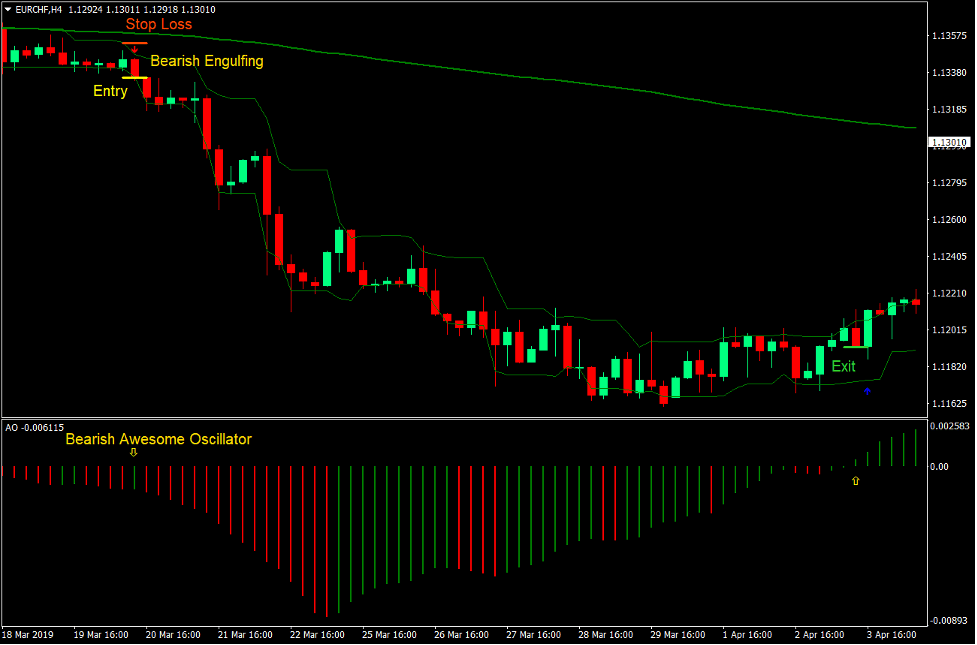977x645 pixels.
Task: Select the Bearish Awesome Oscillator arrow marker
Action: click(x=133, y=452)
